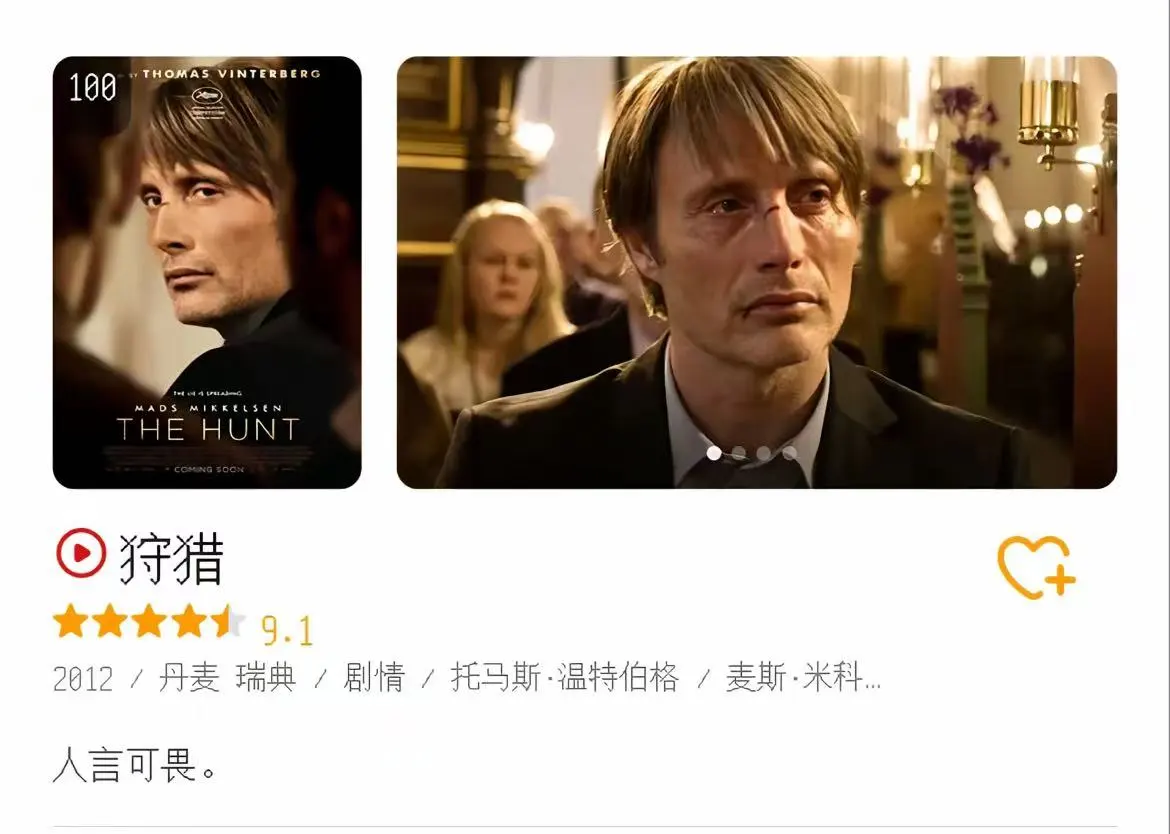The height and width of the screenshot is (834, 1170).
Task: Click the 狩猎 movie title
Action: pyautogui.click(x=172, y=558)
